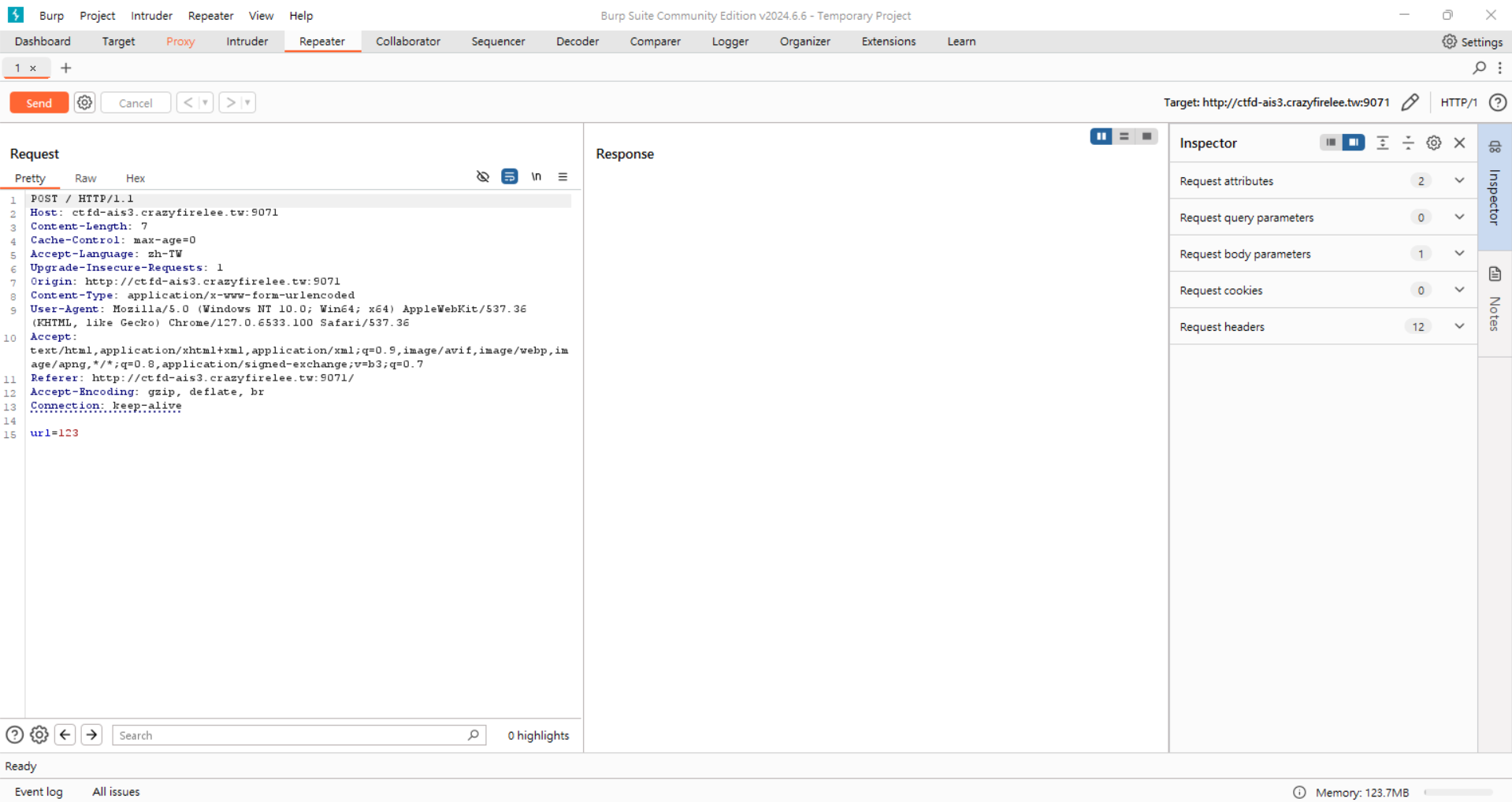Open Inspector settings gear icon
Viewport: 1512px width, 802px height.
[1433, 143]
